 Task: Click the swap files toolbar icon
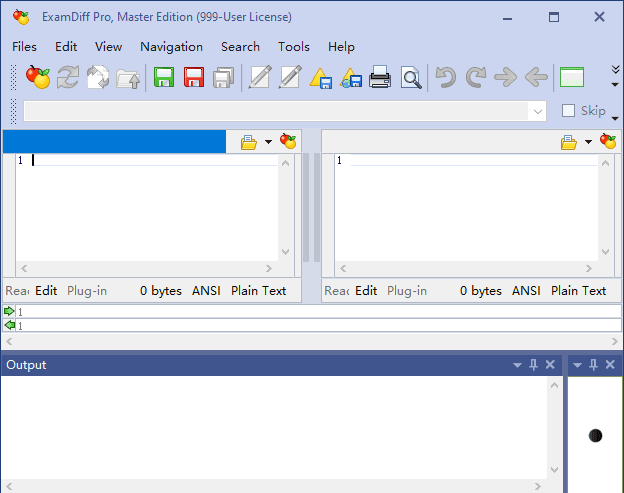pos(98,77)
